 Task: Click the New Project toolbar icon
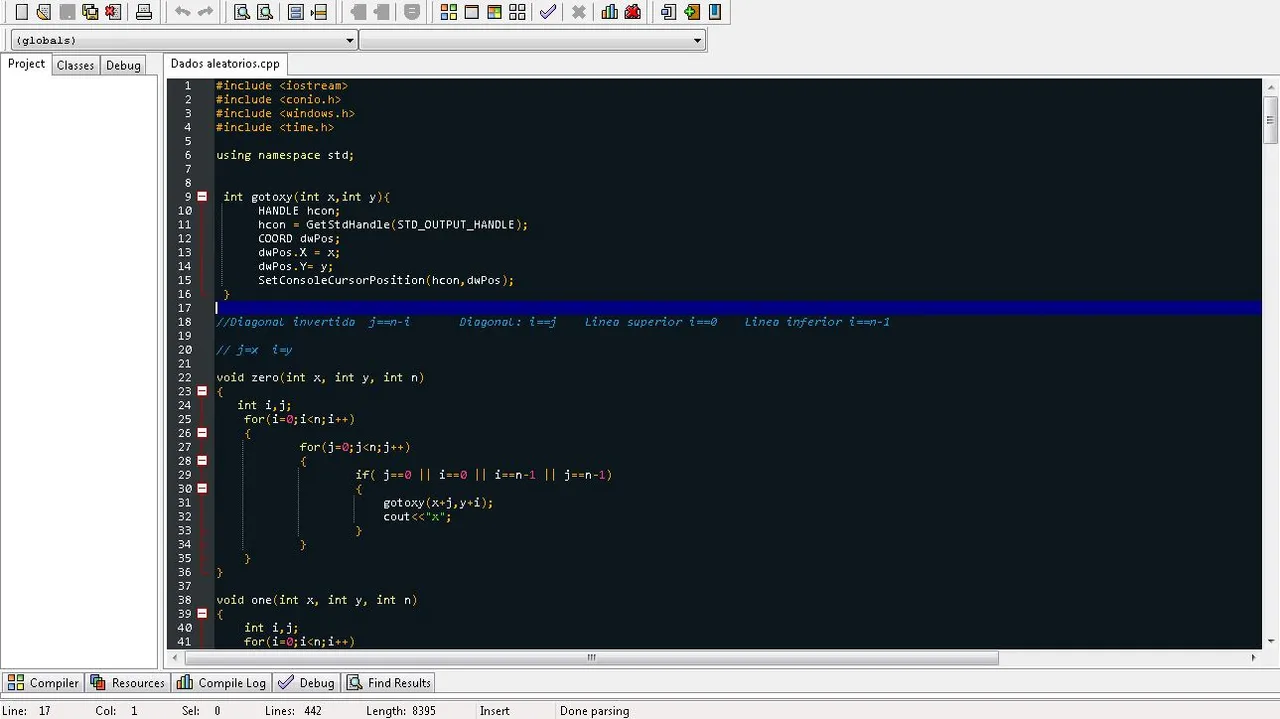(668, 12)
